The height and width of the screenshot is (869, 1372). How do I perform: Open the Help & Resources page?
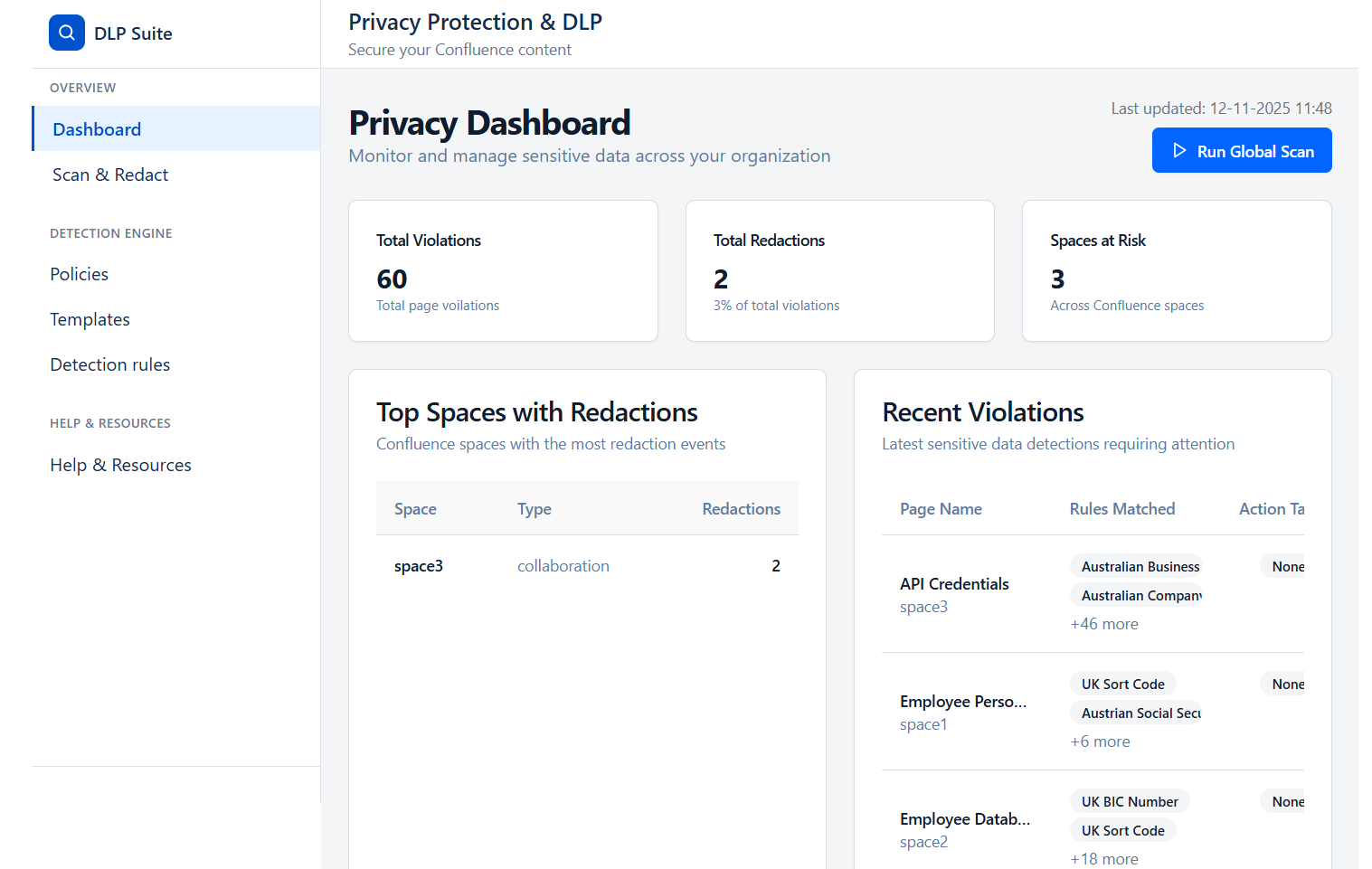[x=121, y=465]
